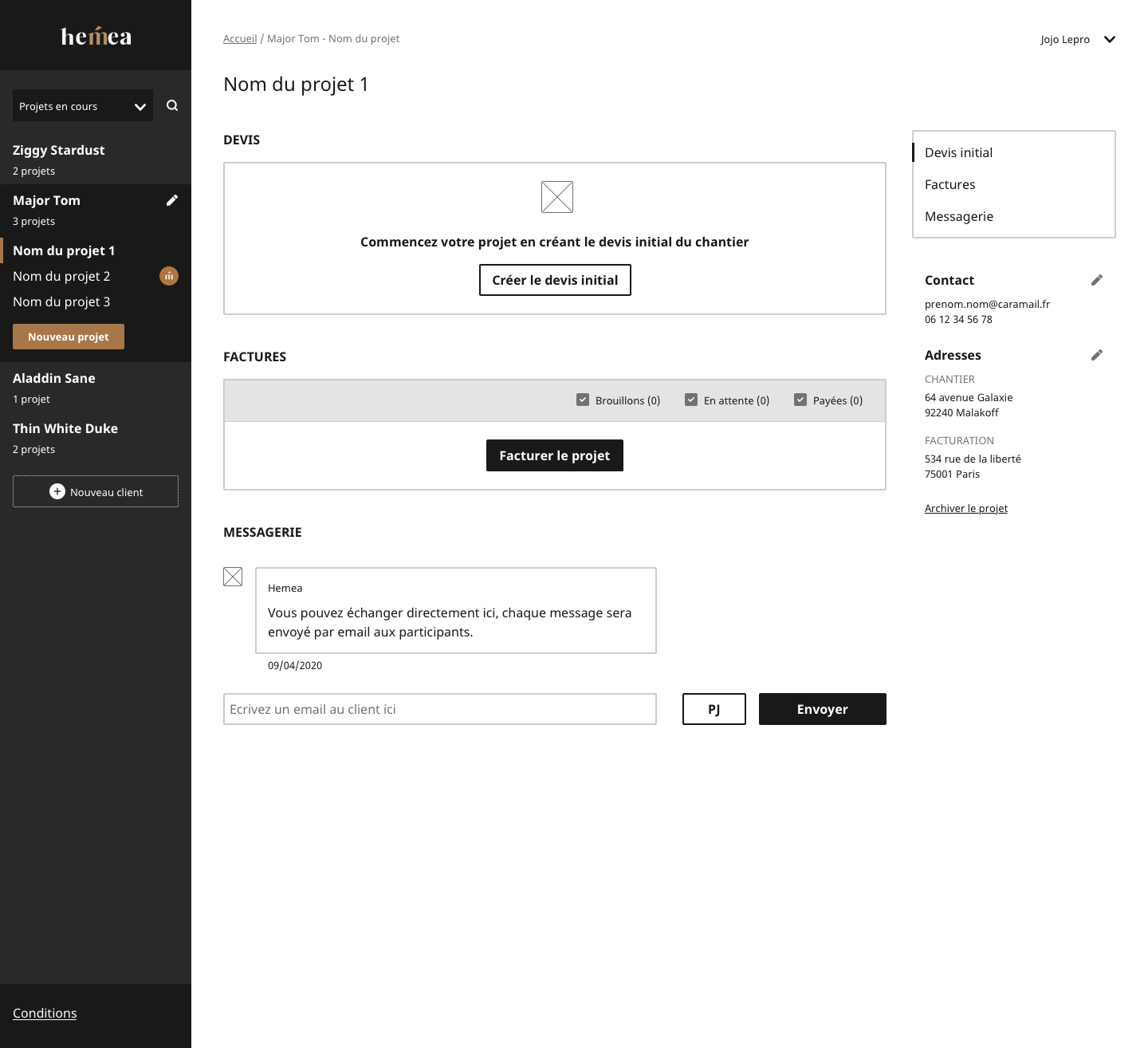
Task: Click the orange badge on Nom du projet 2
Action: 169,276
